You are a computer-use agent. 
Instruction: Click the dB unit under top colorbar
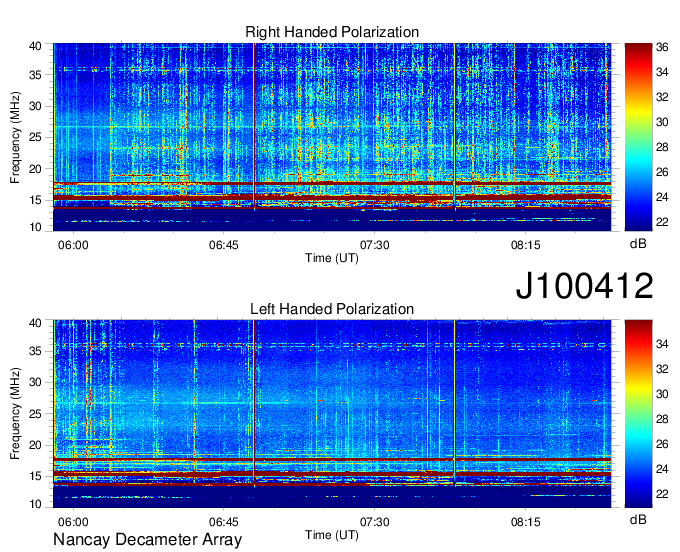click(638, 244)
